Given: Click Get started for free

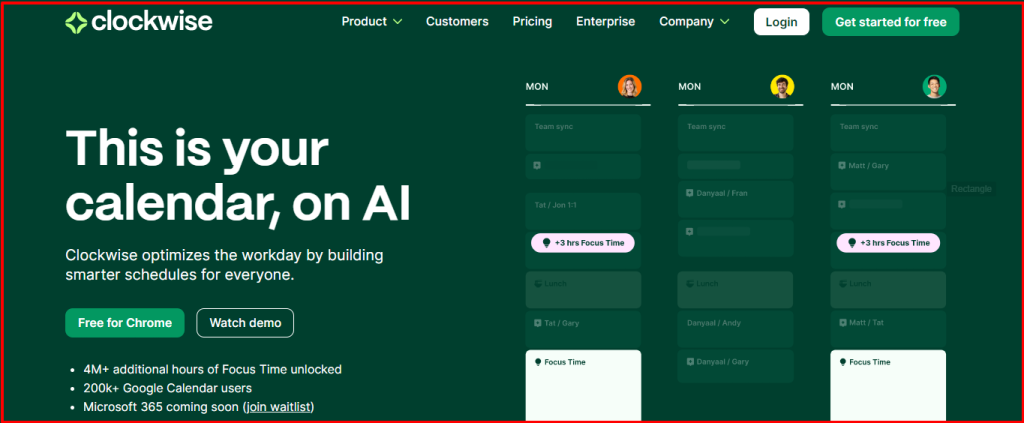Looking at the screenshot, I should (x=890, y=22).
